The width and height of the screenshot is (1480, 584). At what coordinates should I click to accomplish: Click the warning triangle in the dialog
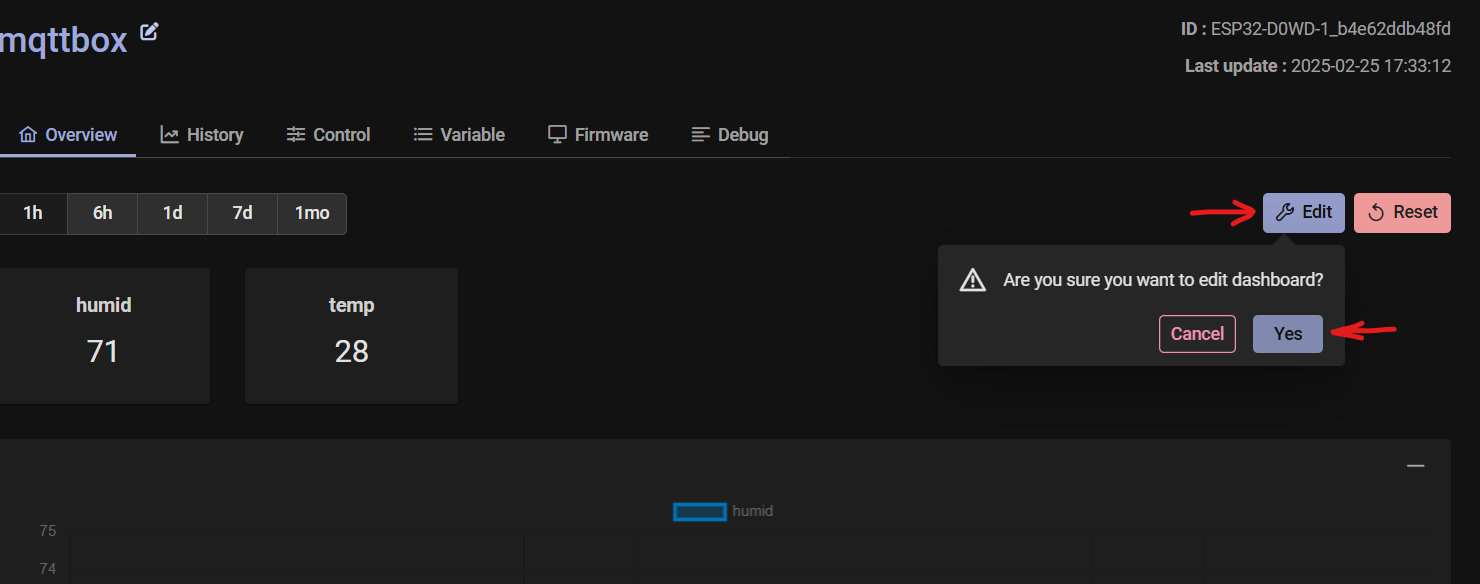coord(971,280)
